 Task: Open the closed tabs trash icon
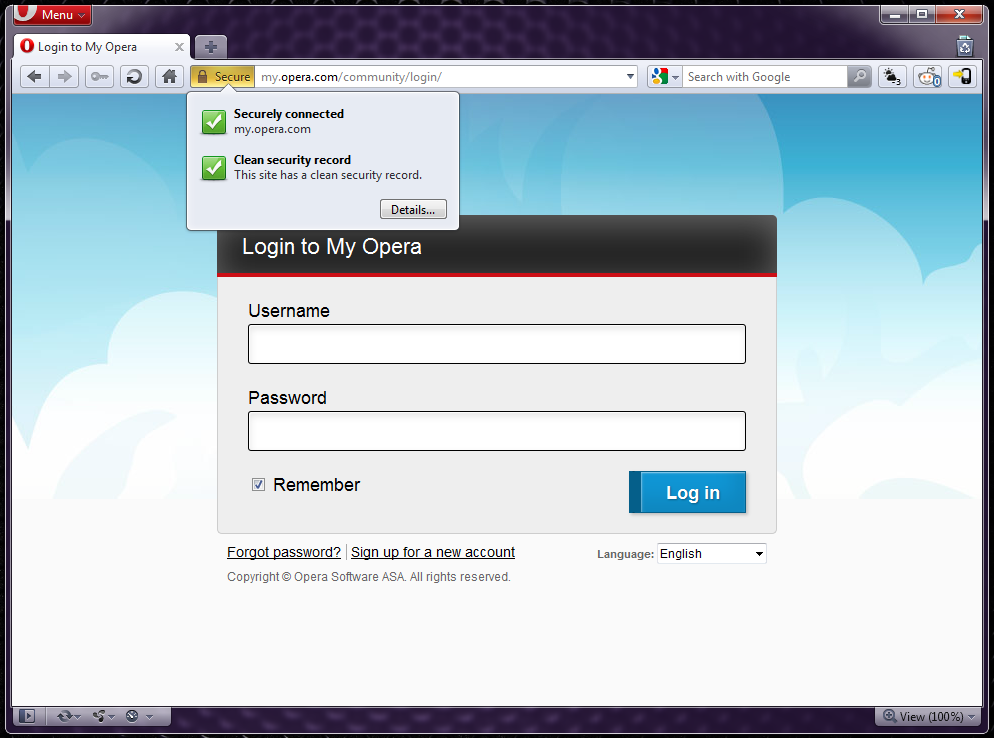tap(964, 45)
